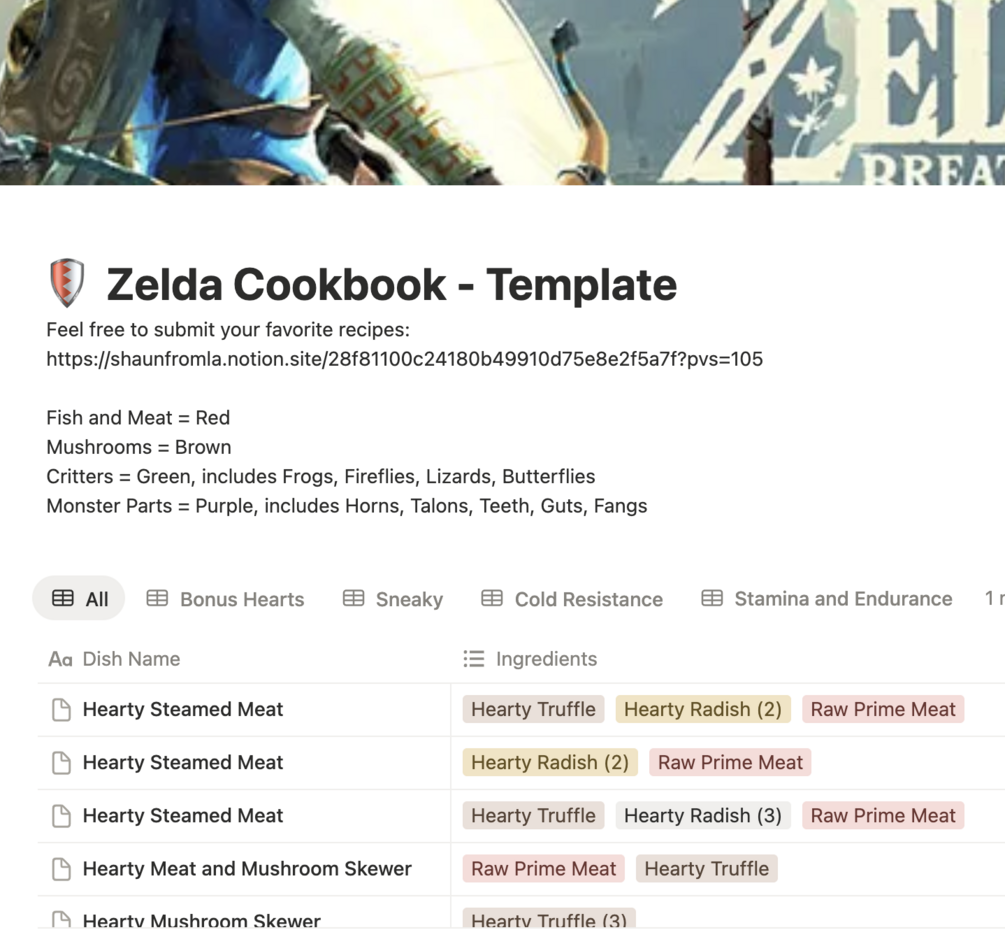Open the Ingredients column header menu
The height and width of the screenshot is (930, 1005).
[x=546, y=659]
